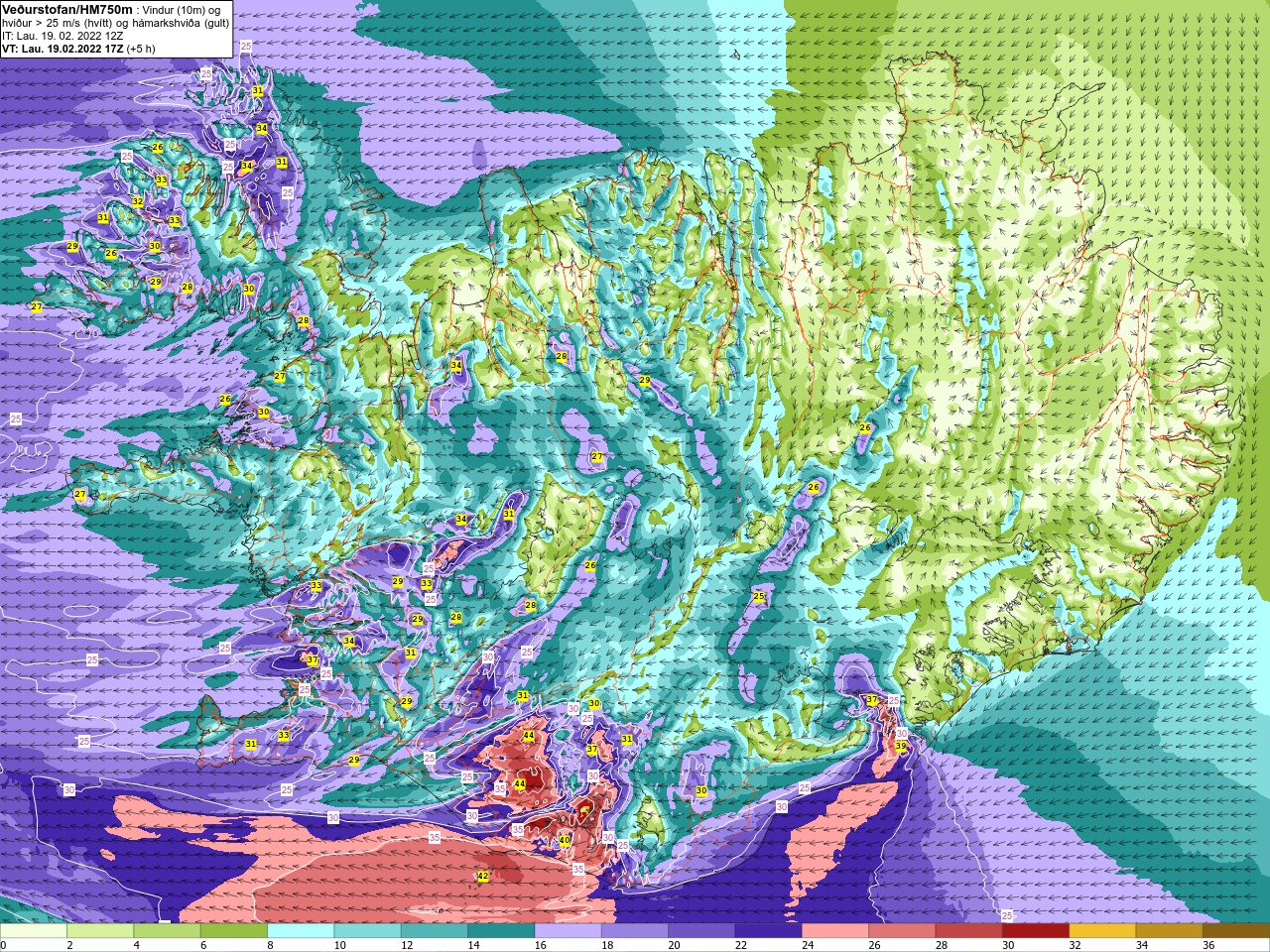Click the "Vindur (10m) og" header text
Image resolution: width=1270 pixels, height=952 pixels.
click(x=182, y=9)
